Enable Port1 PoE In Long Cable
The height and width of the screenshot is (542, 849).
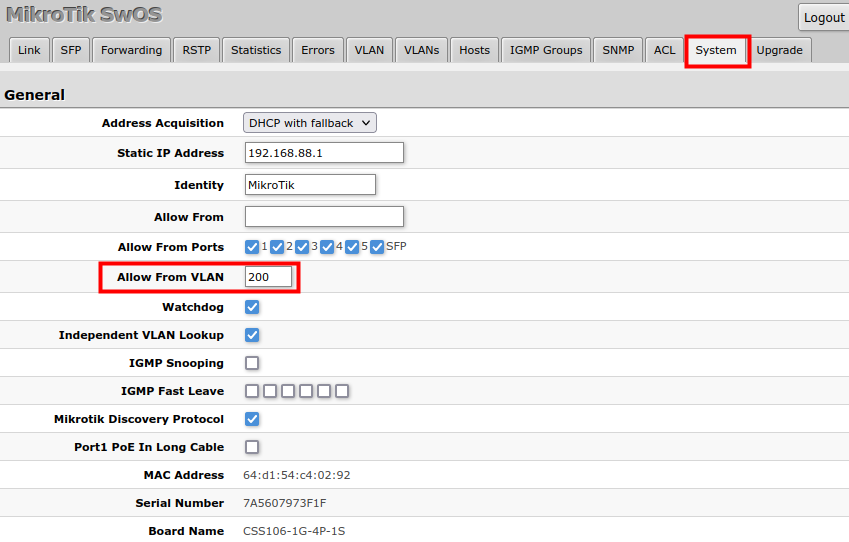click(x=252, y=447)
